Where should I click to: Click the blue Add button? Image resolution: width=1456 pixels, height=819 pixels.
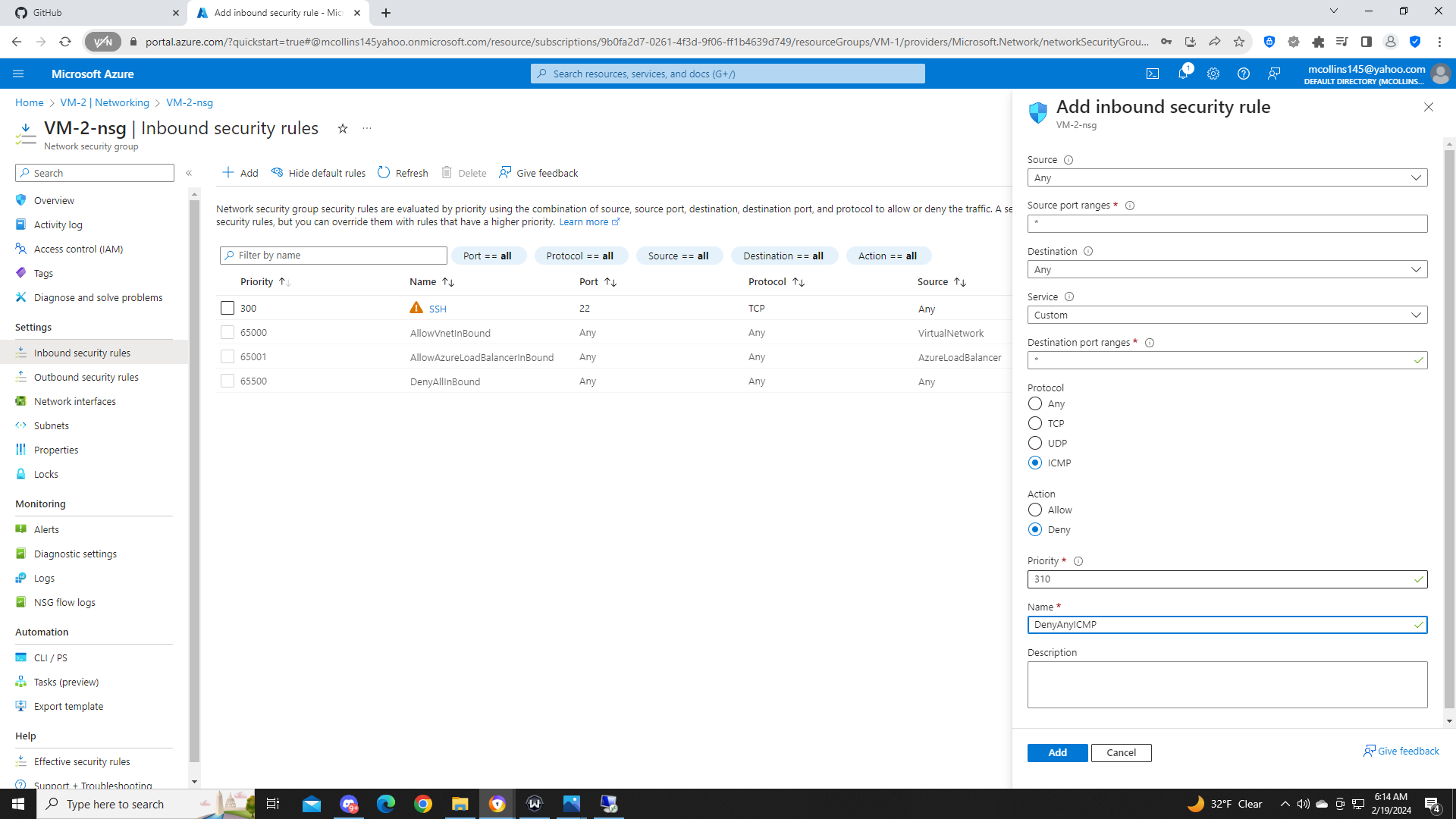1057,752
